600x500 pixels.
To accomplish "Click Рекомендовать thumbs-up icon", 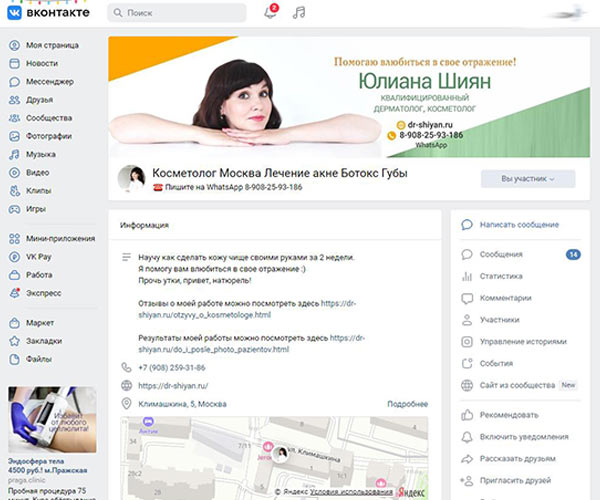I will click(467, 415).
